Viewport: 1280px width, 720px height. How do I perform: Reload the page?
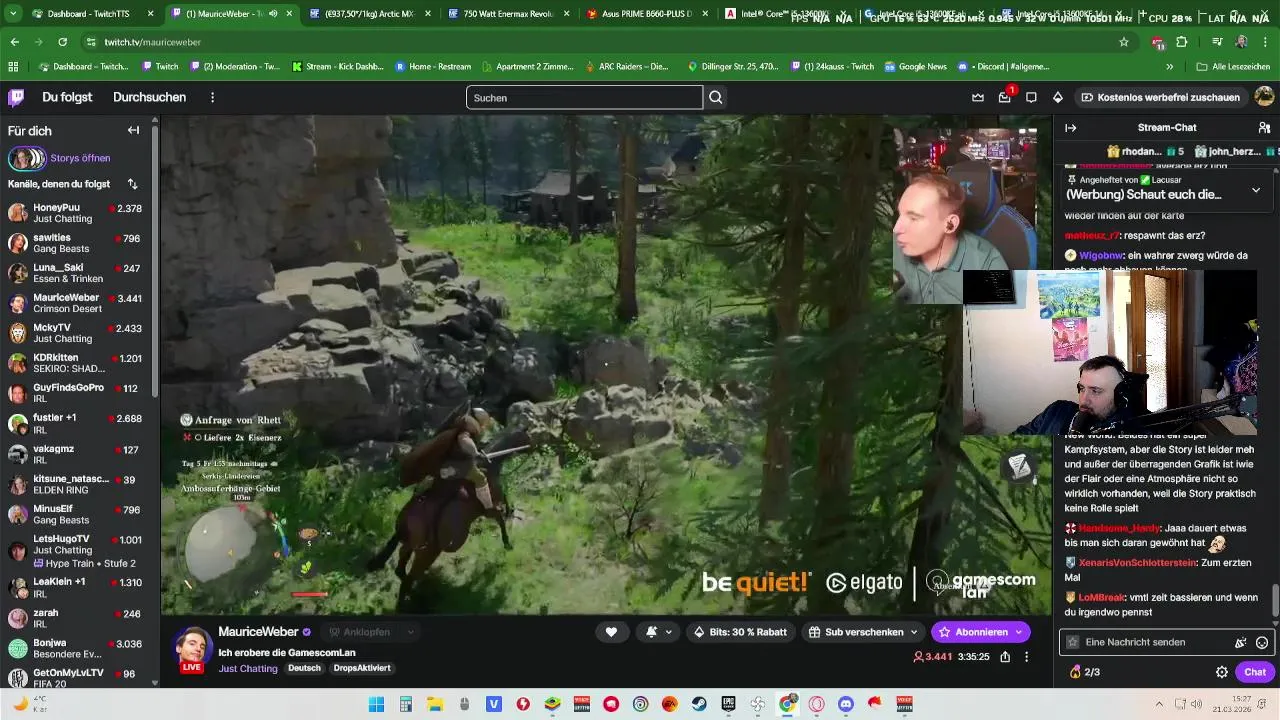(x=62, y=42)
